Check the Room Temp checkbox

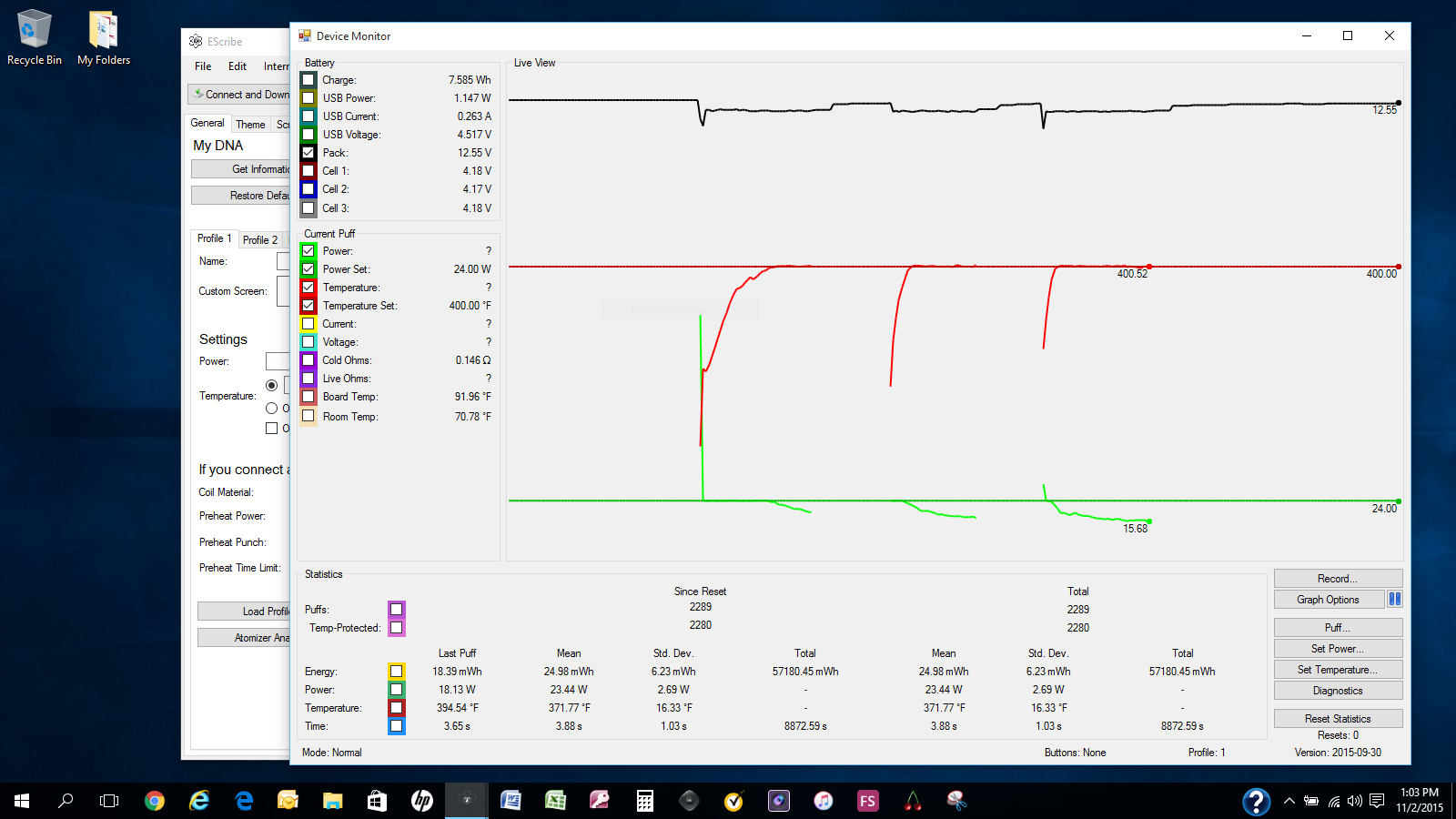[x=308, y=417]
